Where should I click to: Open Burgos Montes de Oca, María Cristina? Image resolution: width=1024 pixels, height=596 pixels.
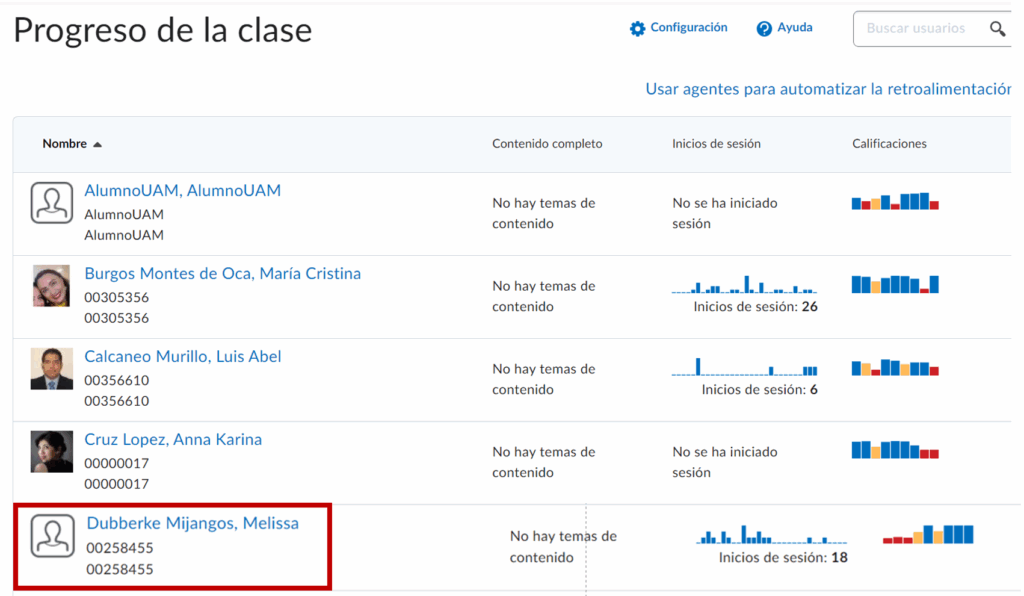point(222,273)
